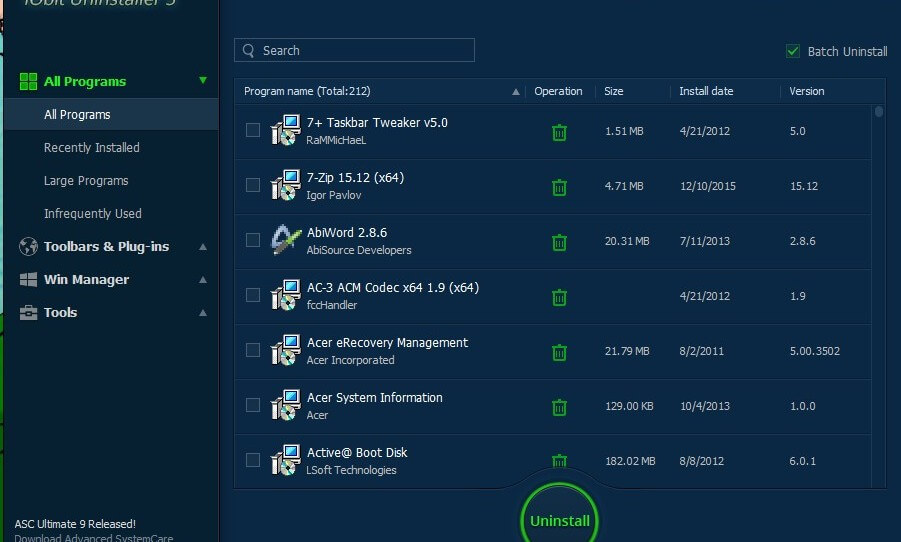The image size is (901, 542).
Task: Open the All Programs sub-item
Action: [111, 114]
